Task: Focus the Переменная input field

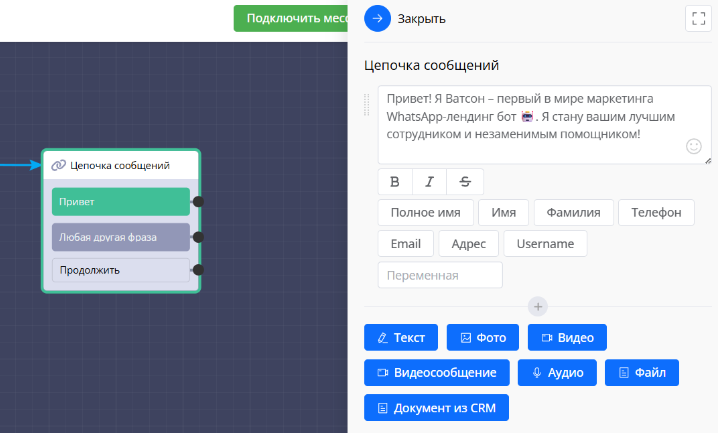Action: click(x=440, y=275)
